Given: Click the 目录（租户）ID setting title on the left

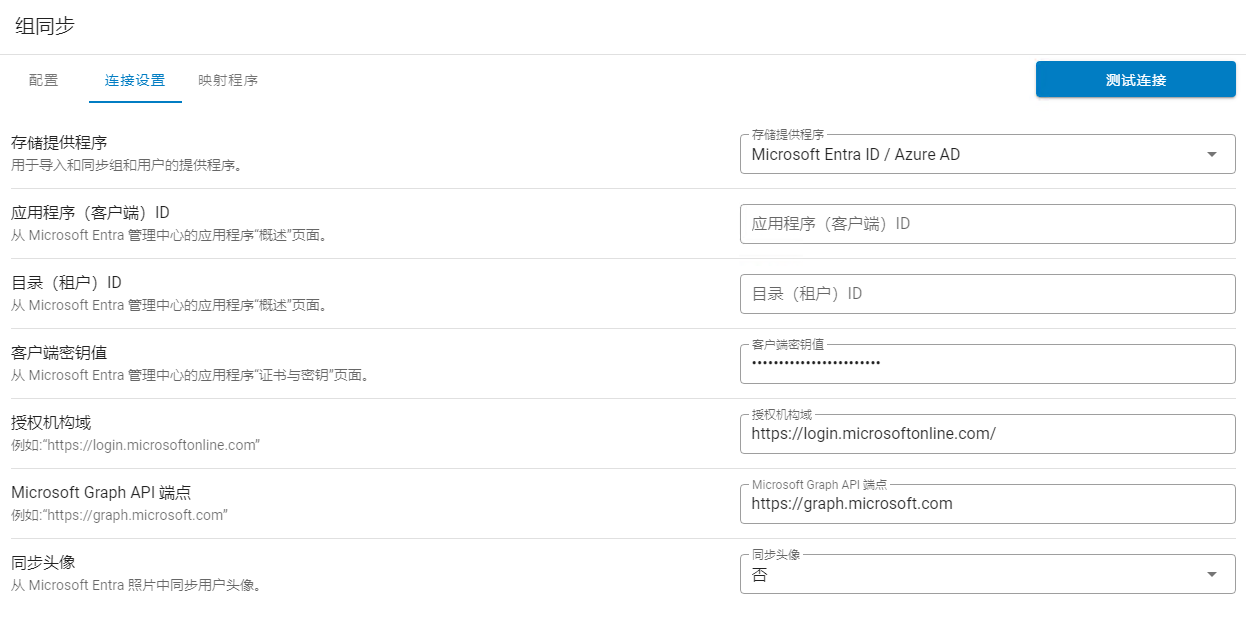Looking at the screenshot, I should pos(66,283).
